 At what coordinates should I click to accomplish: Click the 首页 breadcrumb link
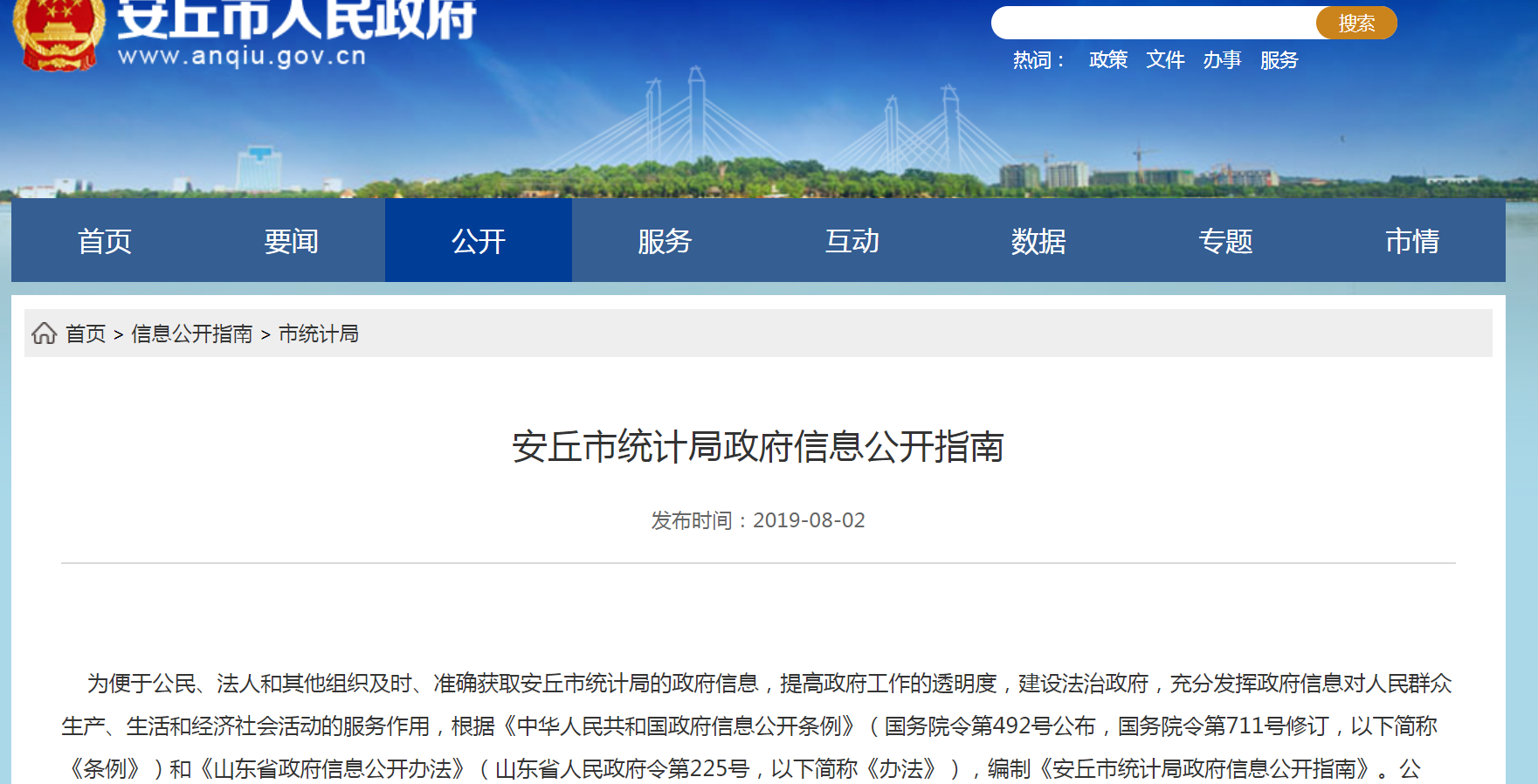tap(86, 334)
